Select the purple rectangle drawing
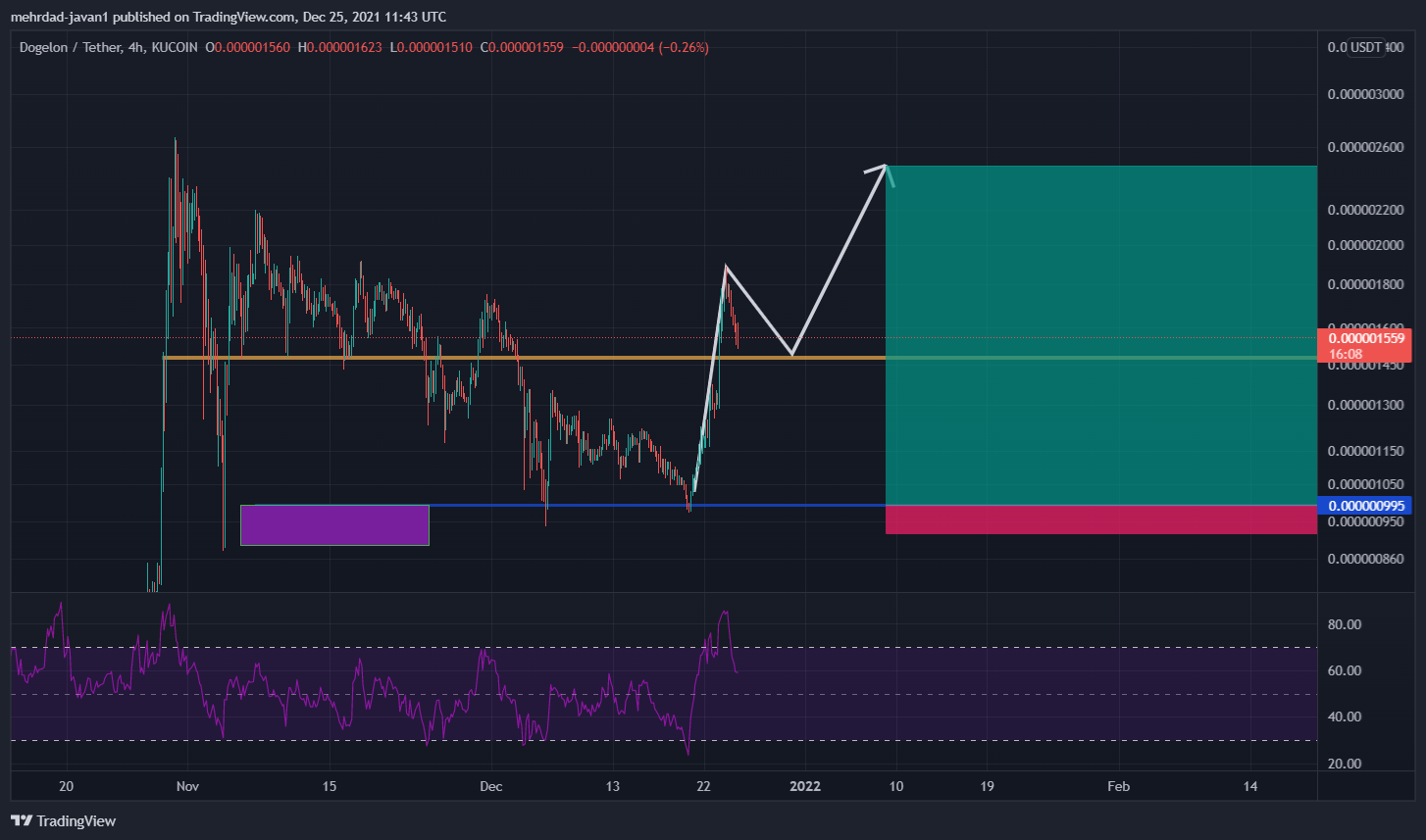Image resolution: width=1426 pixels, height=840 pixels. (334, 524)
